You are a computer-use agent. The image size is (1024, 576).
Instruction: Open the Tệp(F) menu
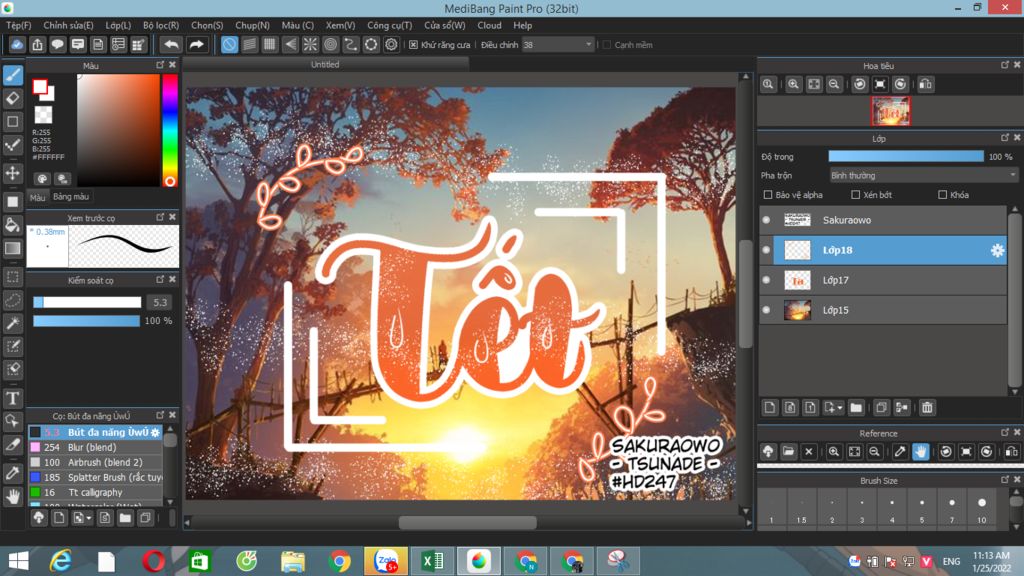pos(18,25)
